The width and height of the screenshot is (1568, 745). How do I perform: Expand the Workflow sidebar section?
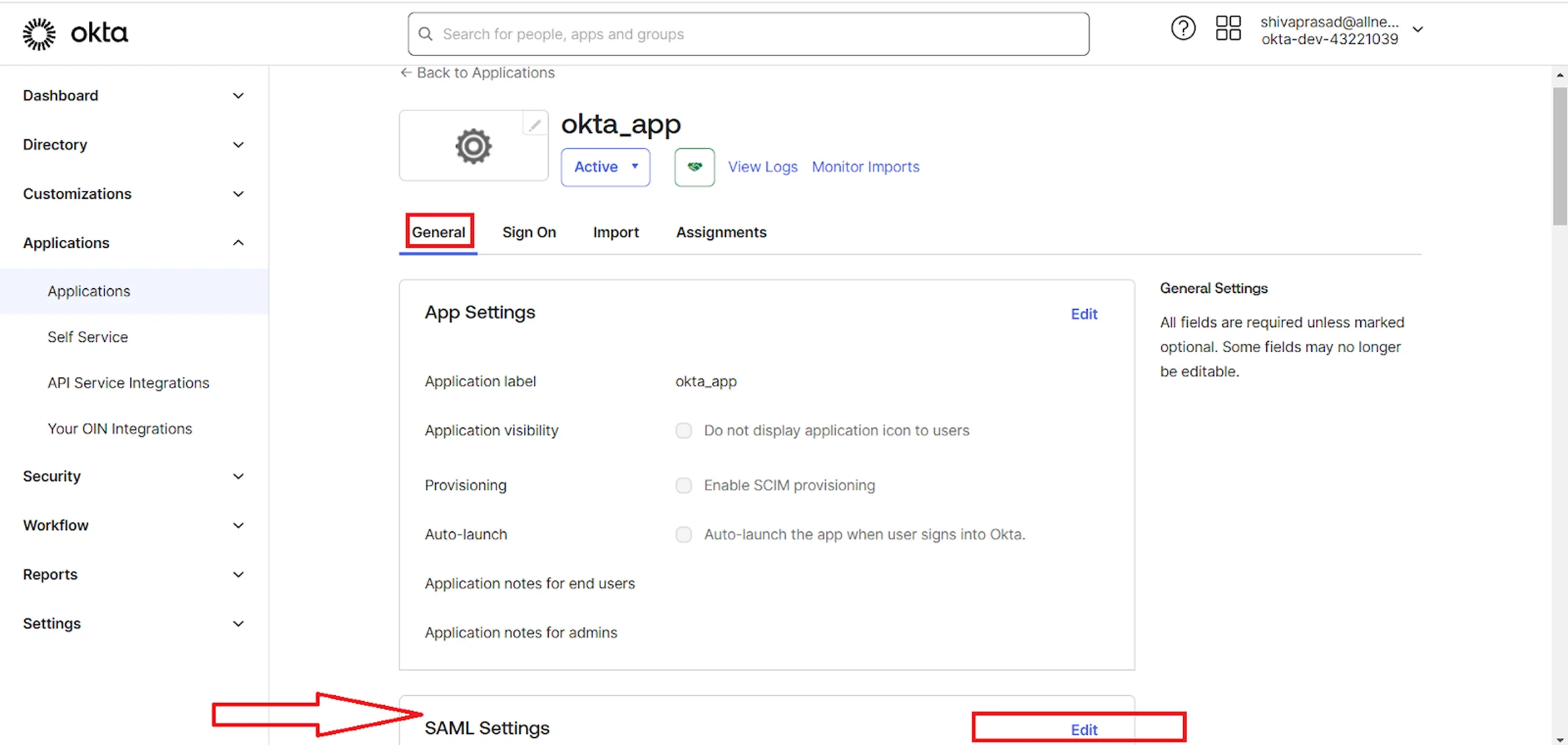tap(134, 525)
